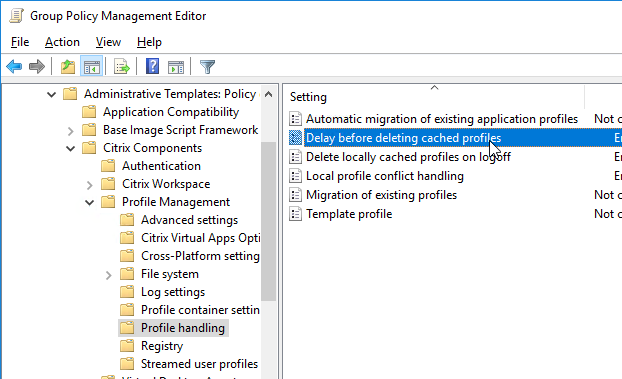Screen dimensions: 622x379
Task: Open the Action menu
Action: [62, 42]
